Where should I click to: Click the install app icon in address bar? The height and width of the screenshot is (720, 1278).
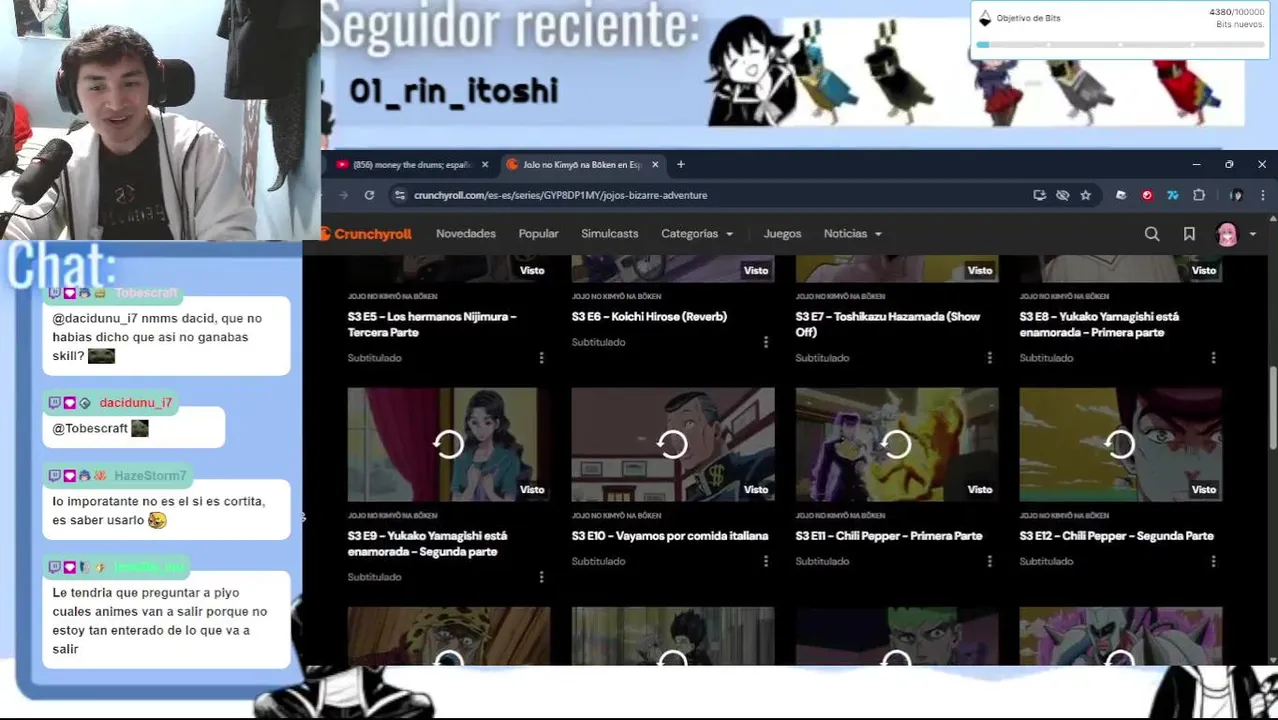click(1039, 195)
